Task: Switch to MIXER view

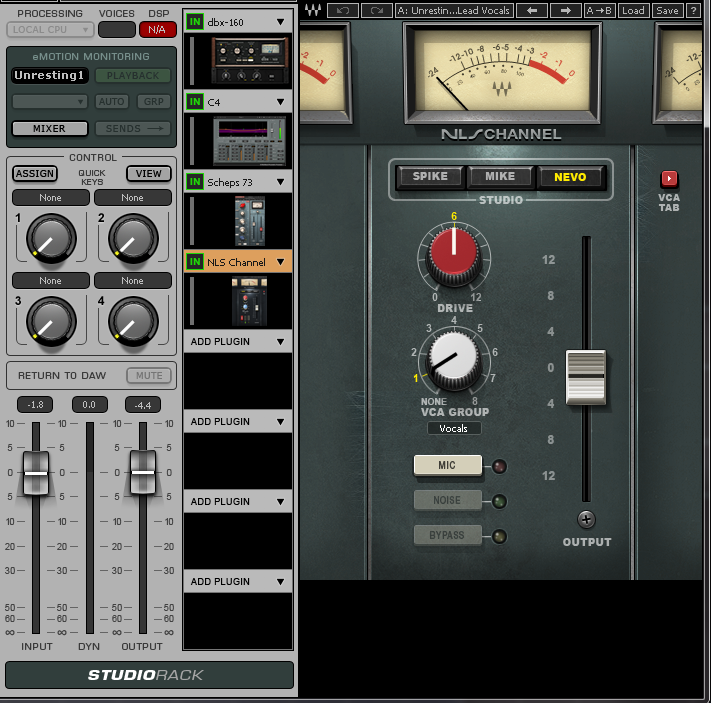Action: coord(49,128)
